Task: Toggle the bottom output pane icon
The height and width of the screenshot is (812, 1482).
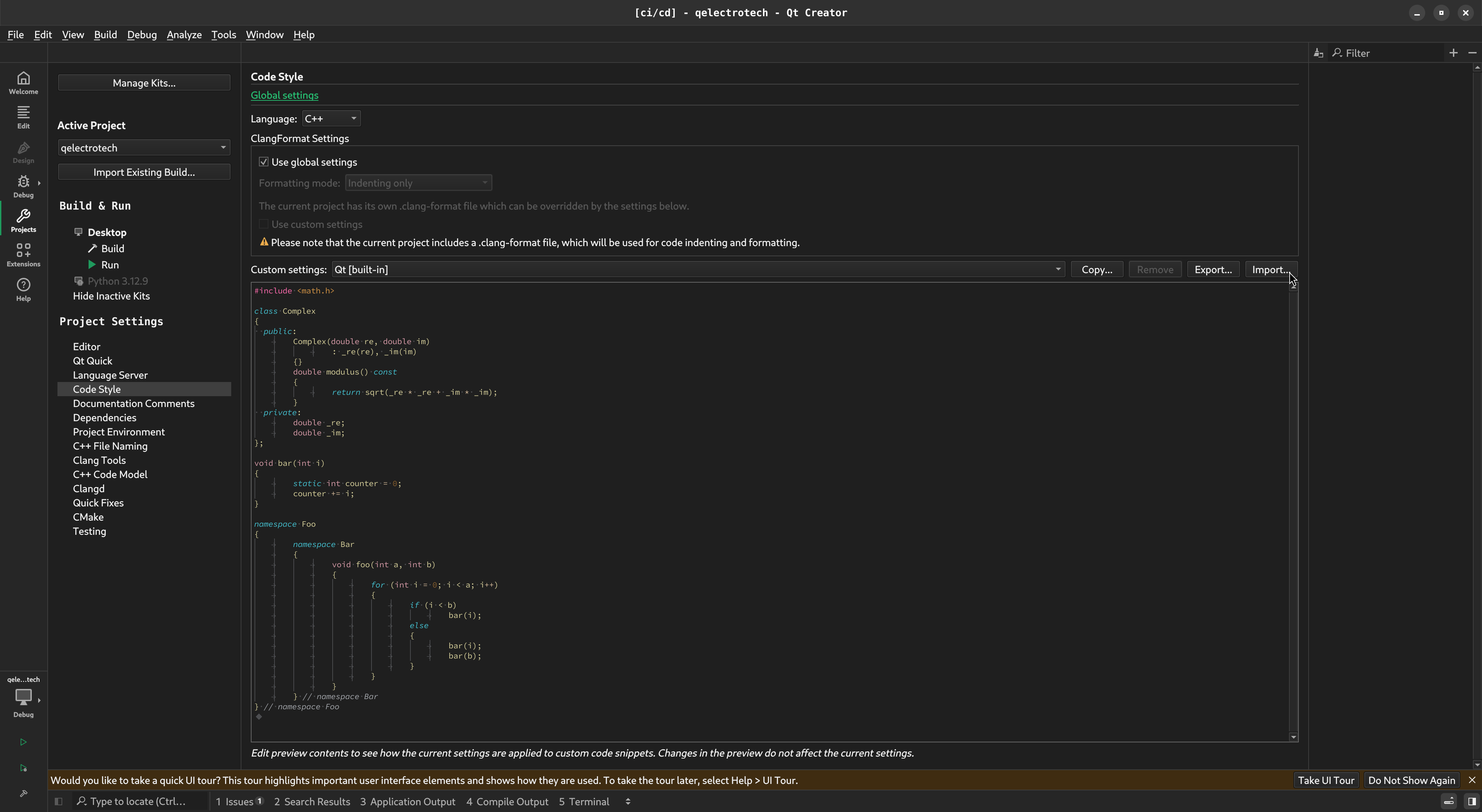Action: coord(1449,802)
